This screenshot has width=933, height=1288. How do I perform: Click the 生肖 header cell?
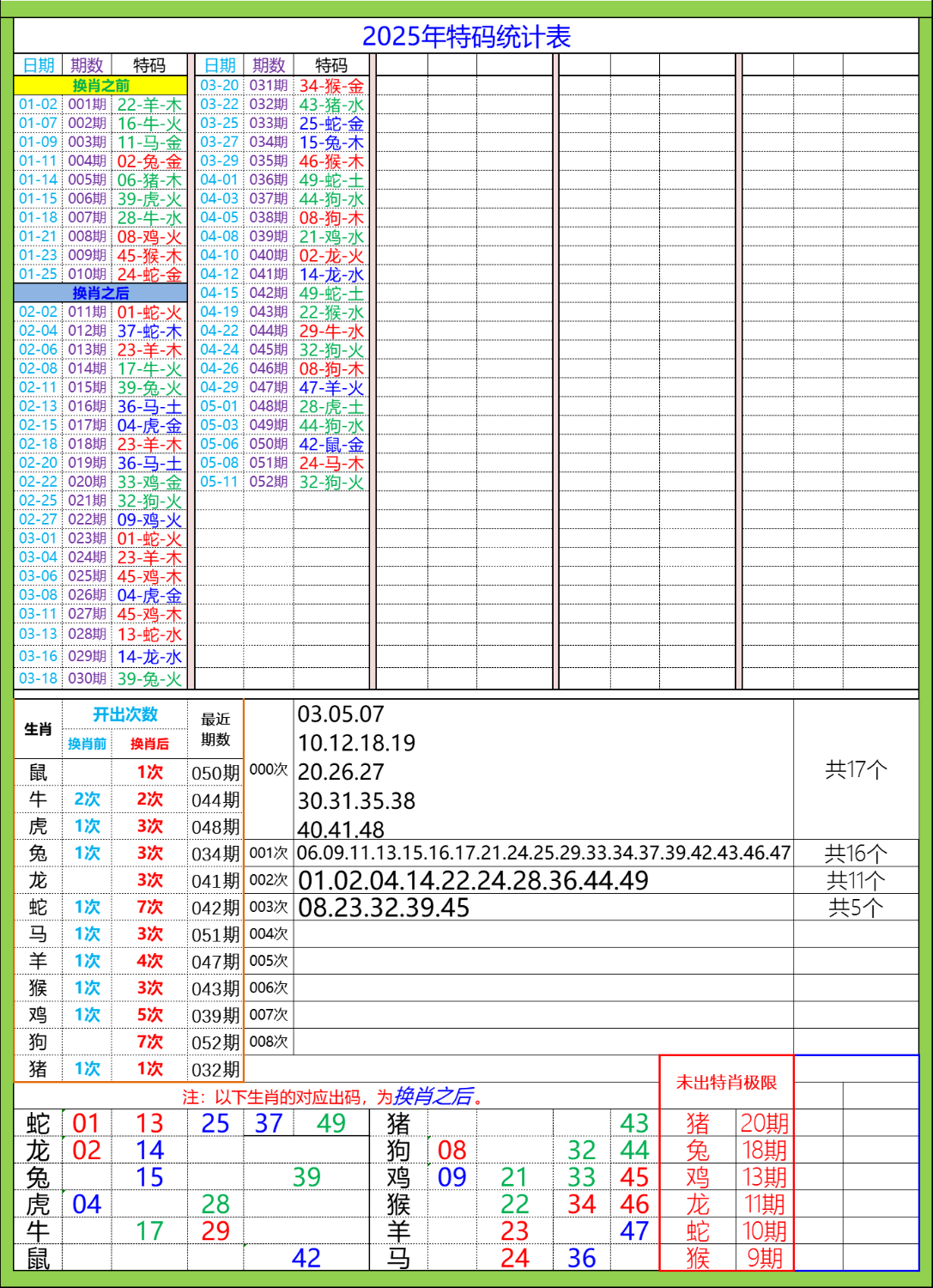pos(37,728)
